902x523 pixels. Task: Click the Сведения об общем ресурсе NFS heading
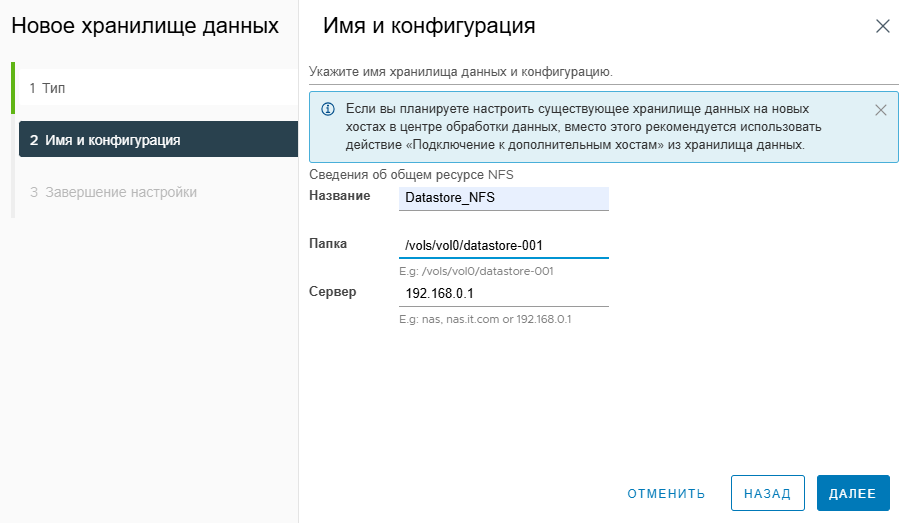(x=411, y=175)
